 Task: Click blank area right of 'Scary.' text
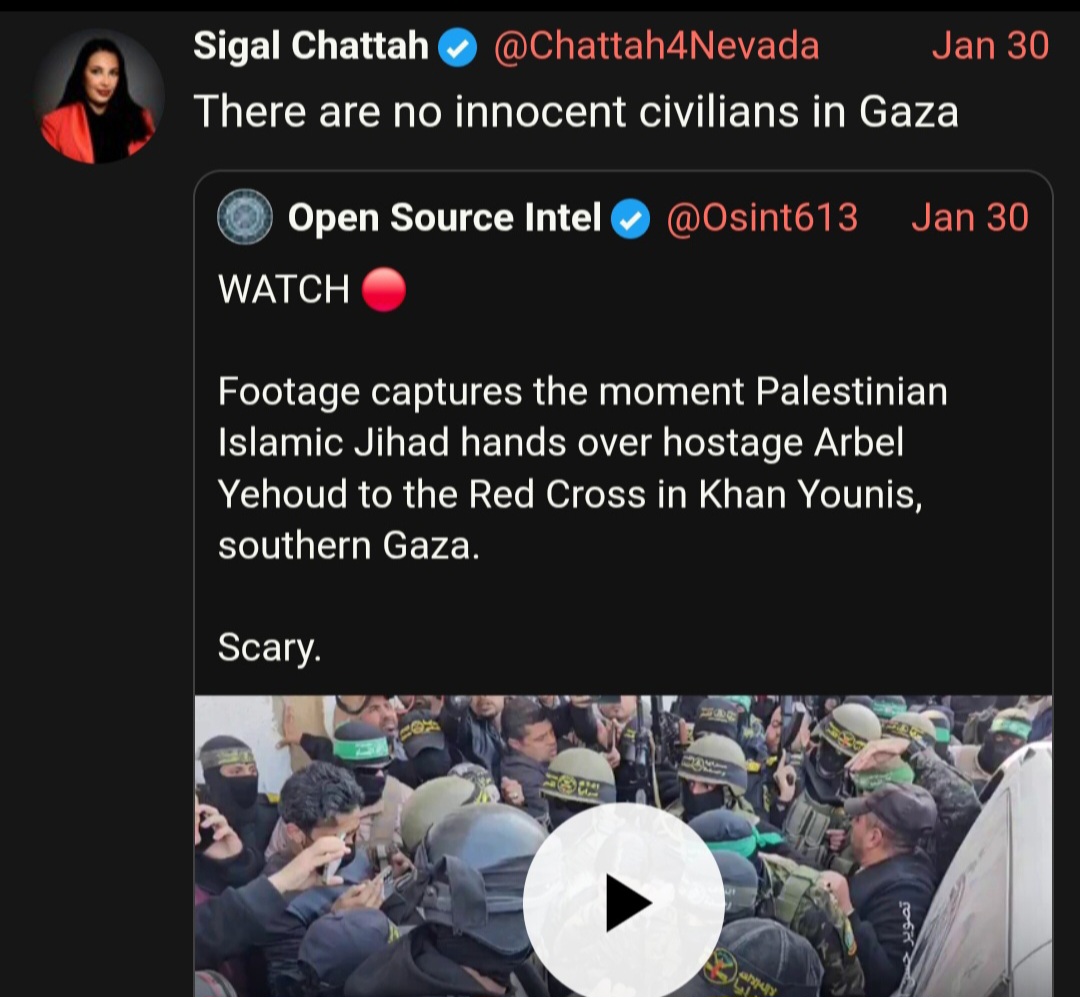[680, 648]
